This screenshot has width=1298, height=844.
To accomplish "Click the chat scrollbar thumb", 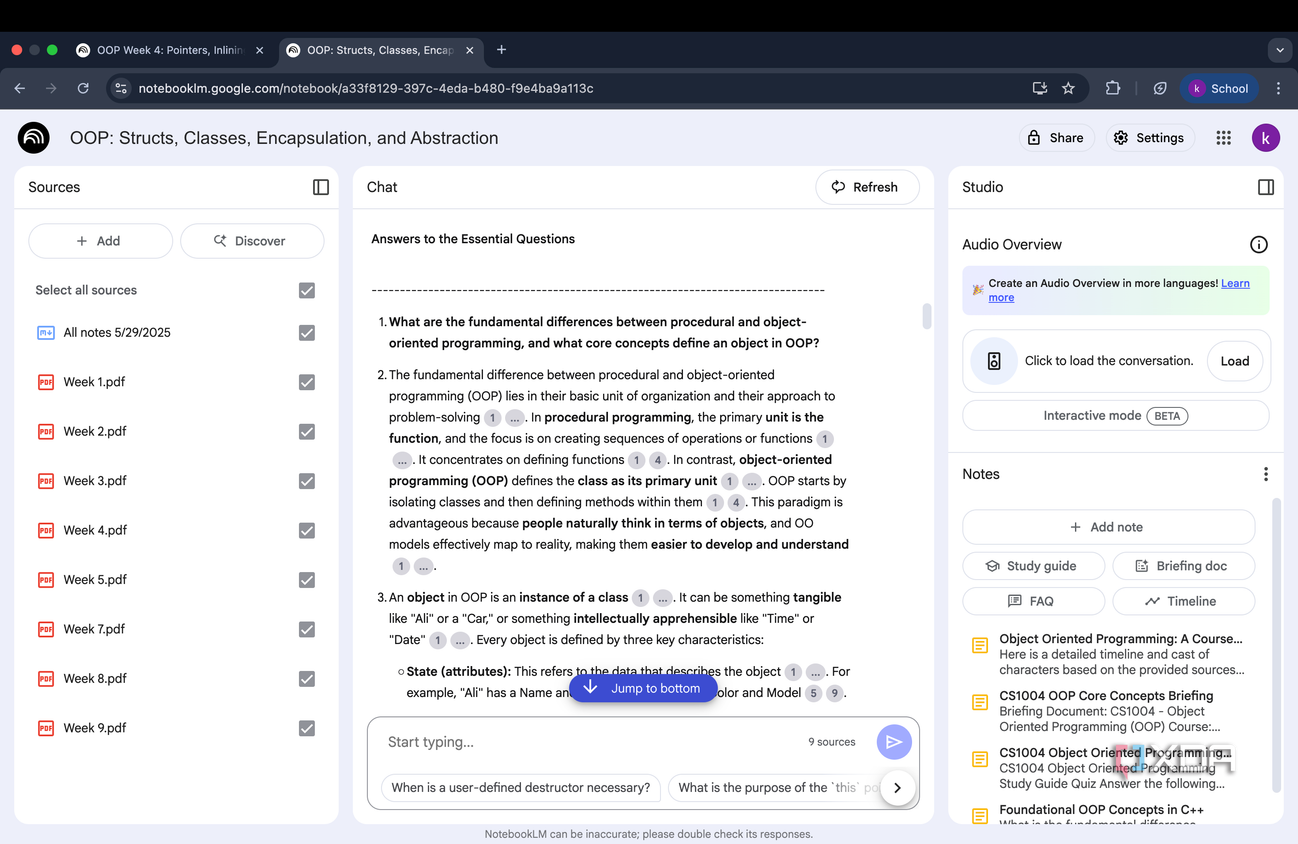I will click(927, 316).
